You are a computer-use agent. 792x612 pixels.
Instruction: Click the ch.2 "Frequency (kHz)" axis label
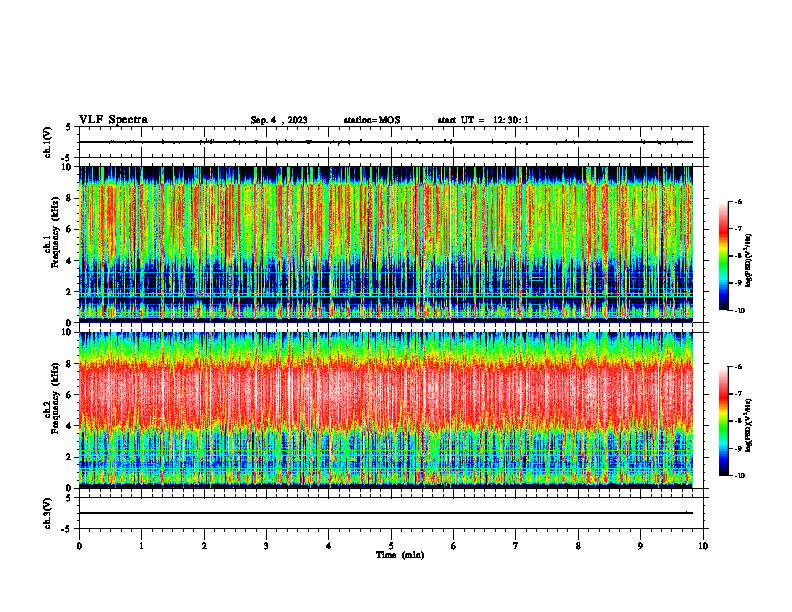pos(55,398)
